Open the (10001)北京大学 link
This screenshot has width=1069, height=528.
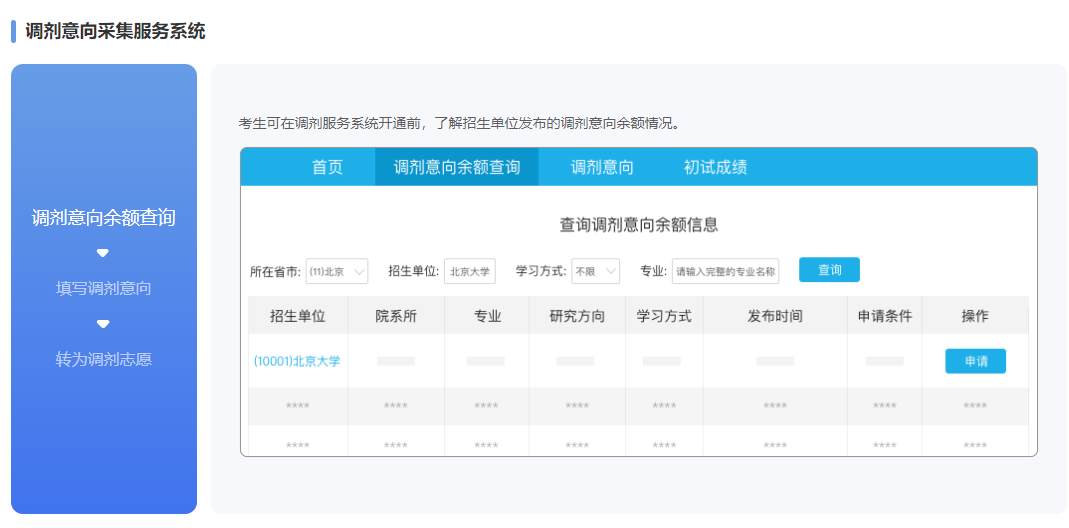297,361
